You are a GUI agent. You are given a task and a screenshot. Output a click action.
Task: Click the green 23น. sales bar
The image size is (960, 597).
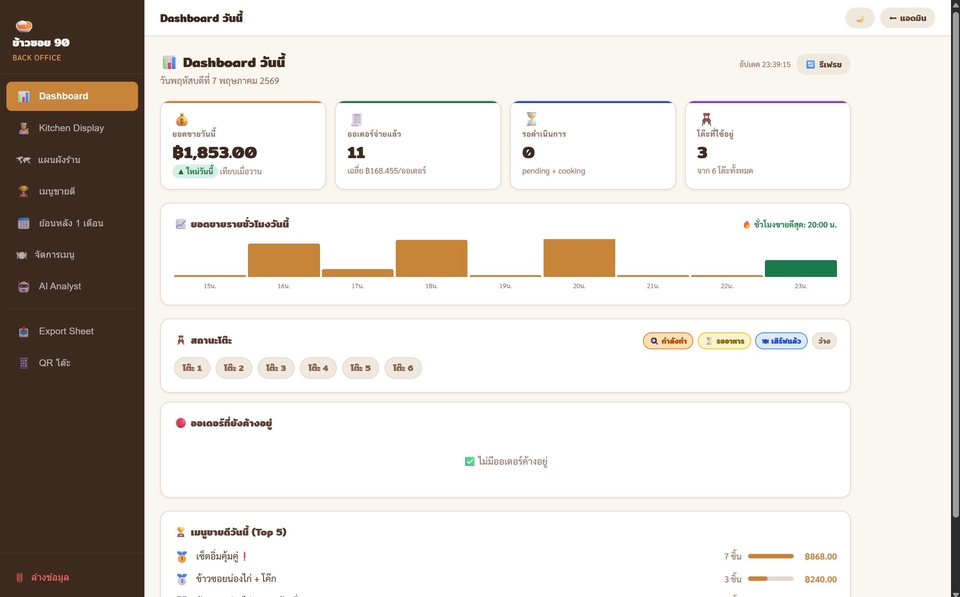click(800, 268)
